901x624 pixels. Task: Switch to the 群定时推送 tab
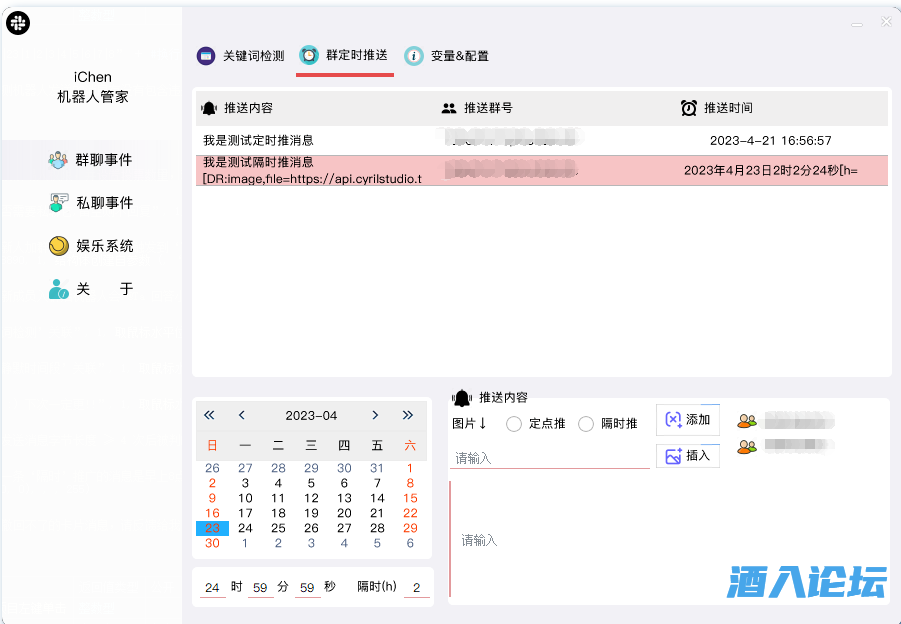[x=345, y=56]
